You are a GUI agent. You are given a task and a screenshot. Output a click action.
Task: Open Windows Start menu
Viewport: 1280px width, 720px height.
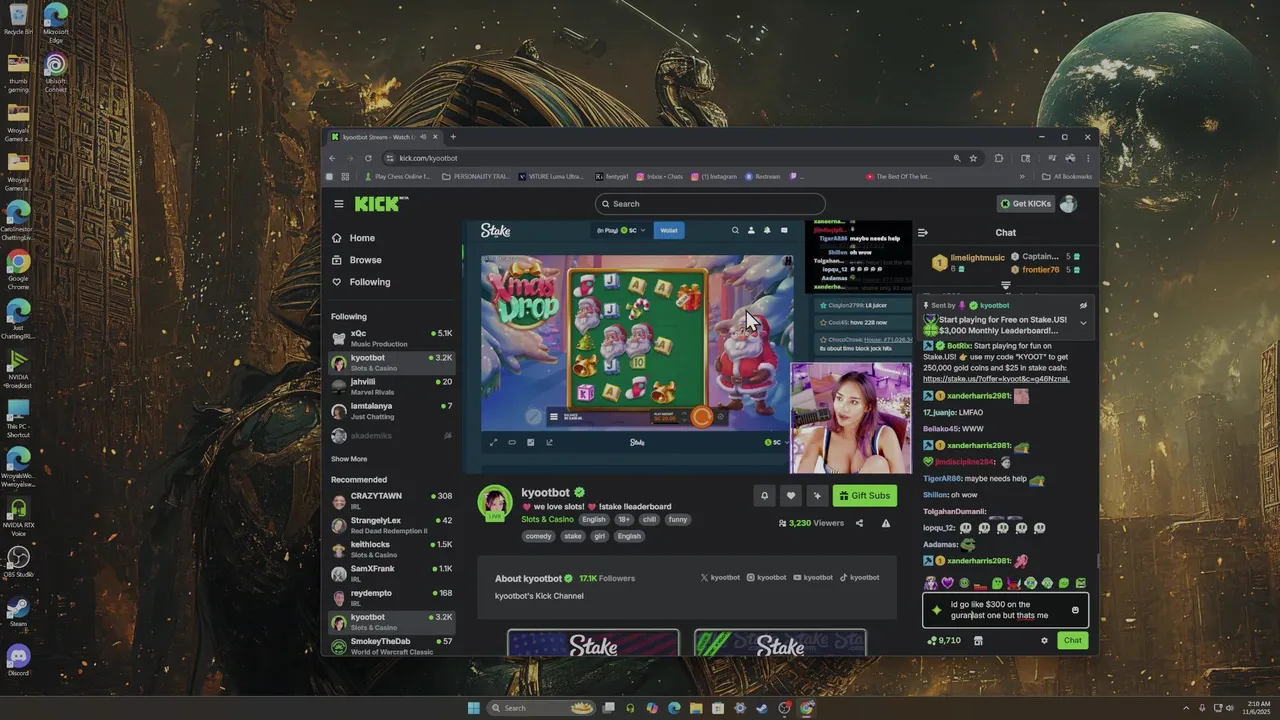click(x=474, y=708)
